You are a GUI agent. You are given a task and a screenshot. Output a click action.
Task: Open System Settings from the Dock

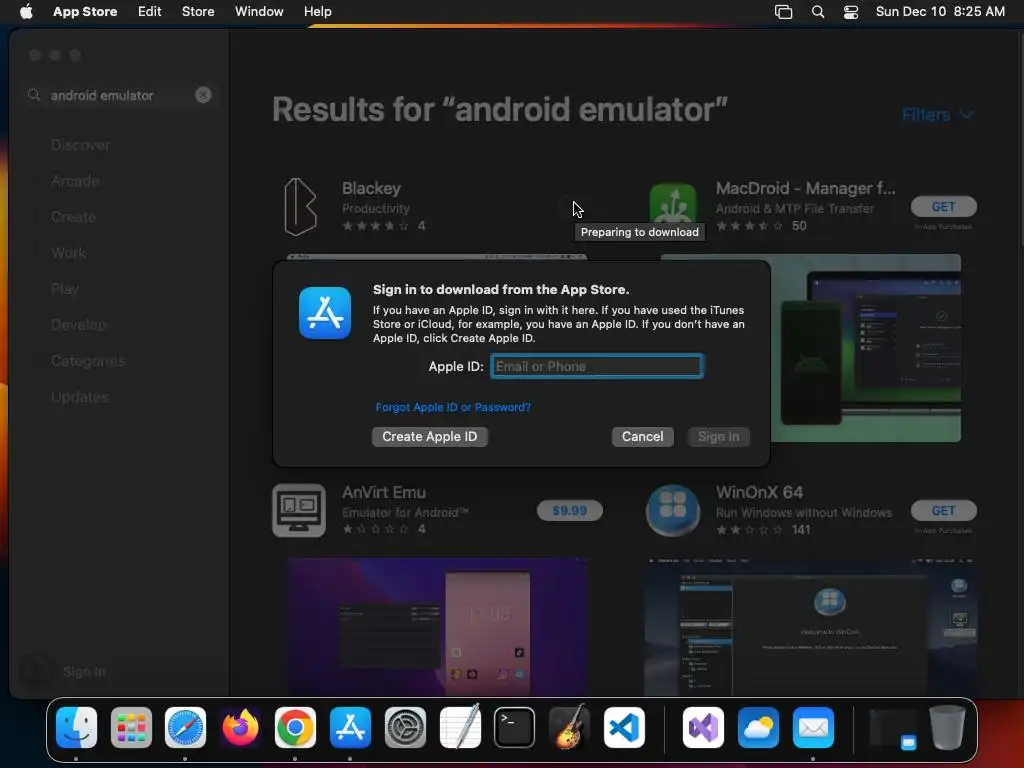click(x=405, y=727)
